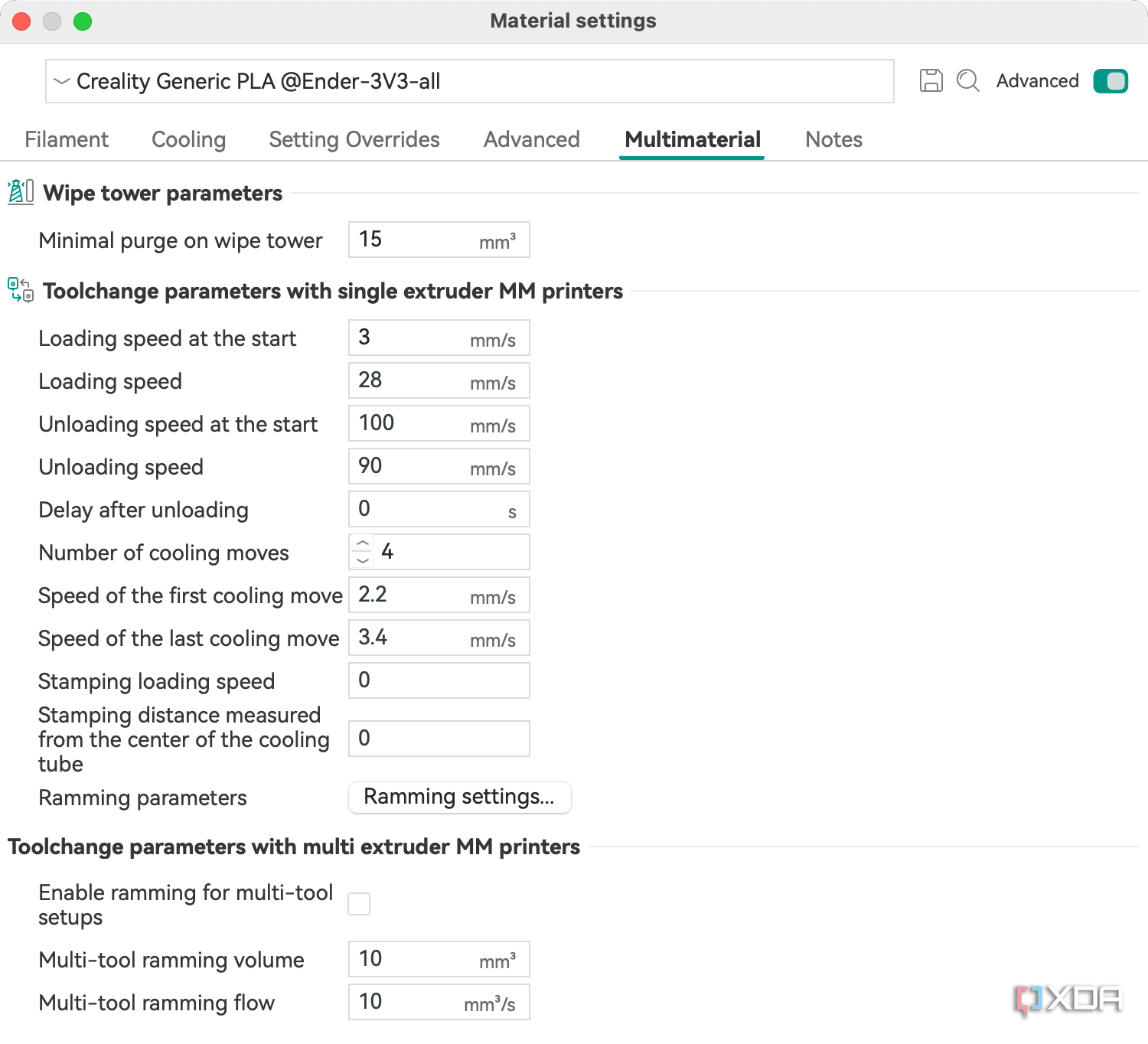Select the Notes tab
This screenshot has height=1044, width=1148.
(833, 139)
